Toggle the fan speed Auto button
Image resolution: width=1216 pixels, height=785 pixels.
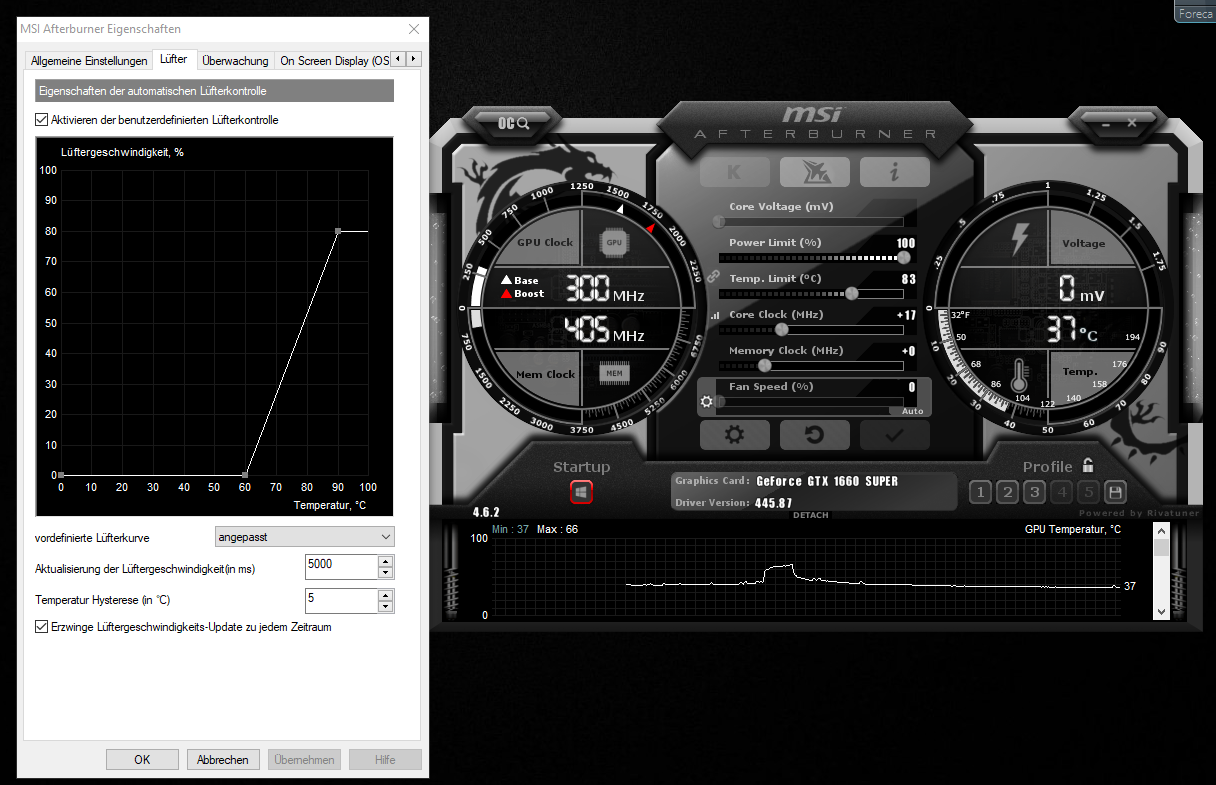[912, 411]
